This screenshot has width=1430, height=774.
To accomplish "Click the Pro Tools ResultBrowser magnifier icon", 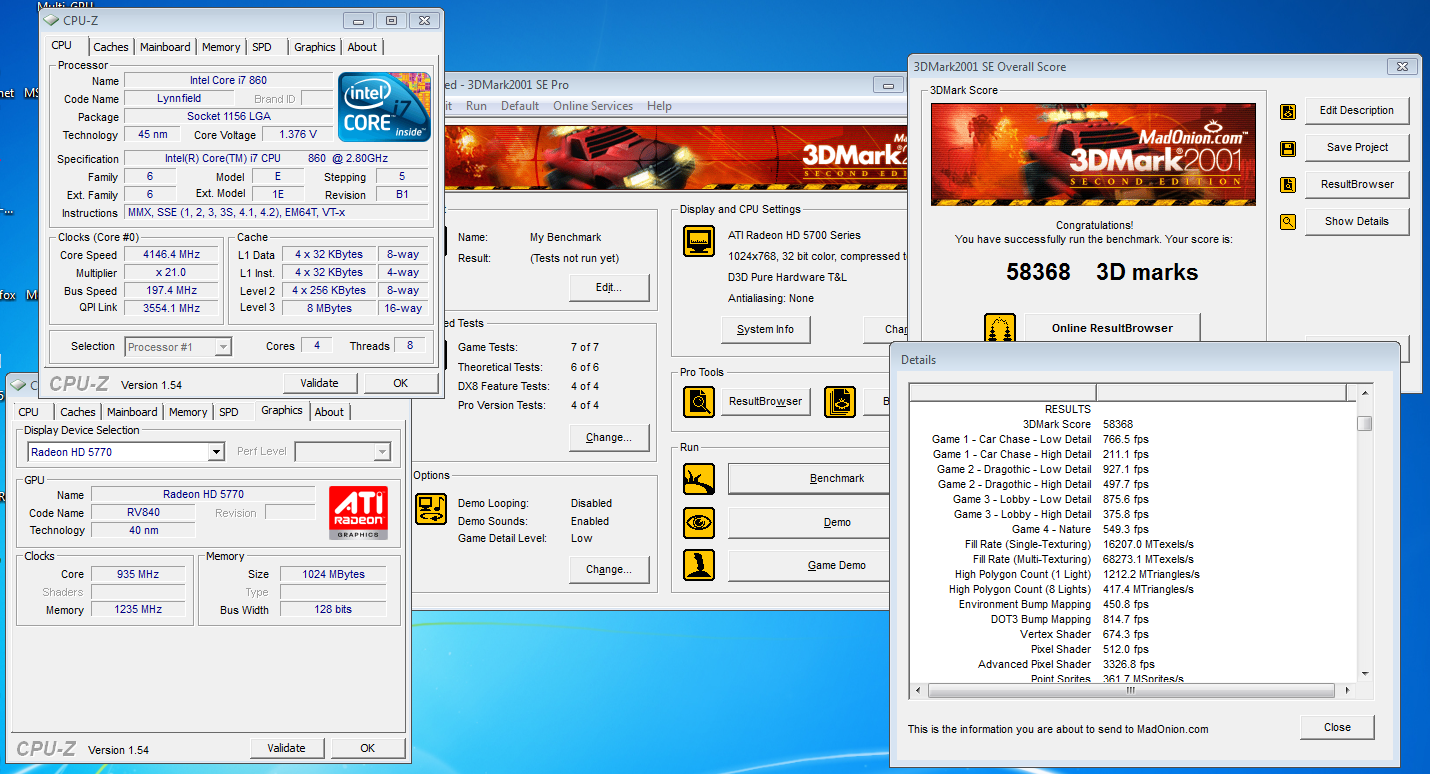I will tap(699, 401).
